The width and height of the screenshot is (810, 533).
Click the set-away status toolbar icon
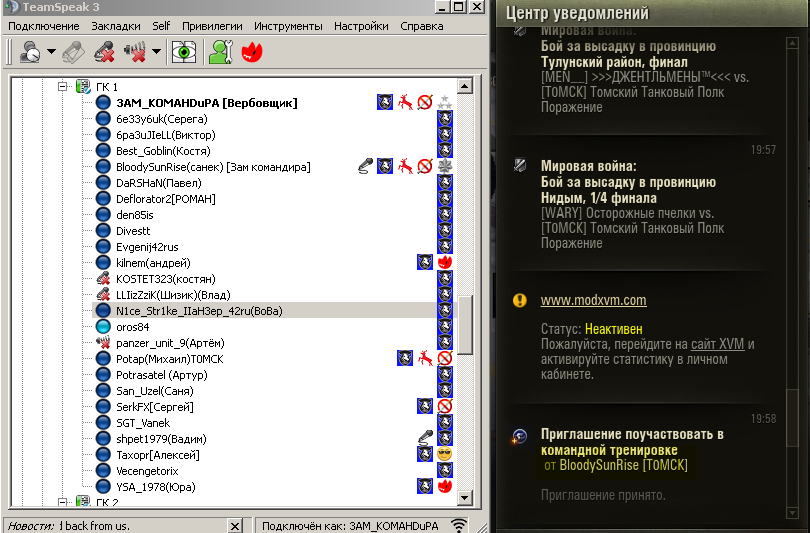click(x=30, y=52)
